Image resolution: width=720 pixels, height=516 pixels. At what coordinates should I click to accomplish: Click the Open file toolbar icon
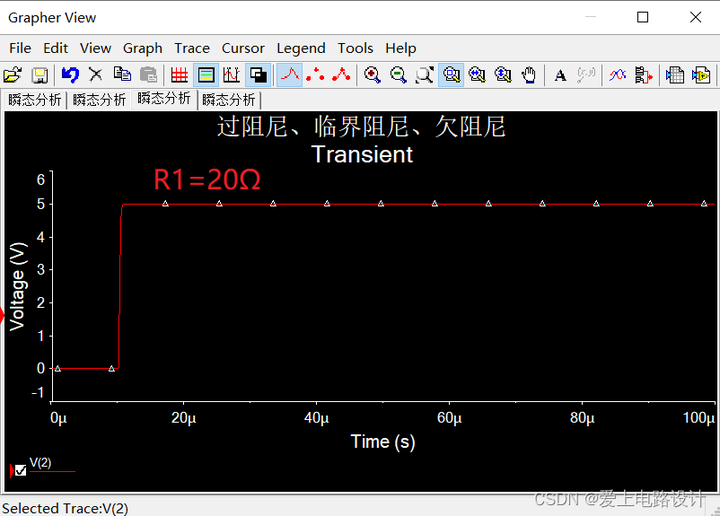pos(13,75)
